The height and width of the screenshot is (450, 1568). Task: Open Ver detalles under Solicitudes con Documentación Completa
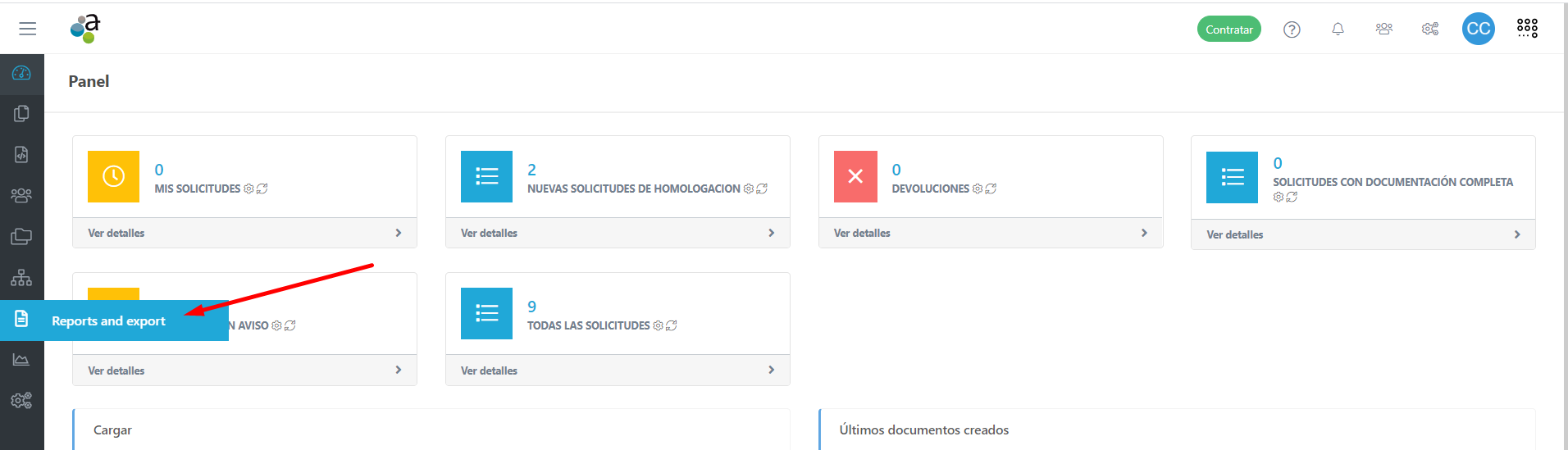click(1235, 234)
